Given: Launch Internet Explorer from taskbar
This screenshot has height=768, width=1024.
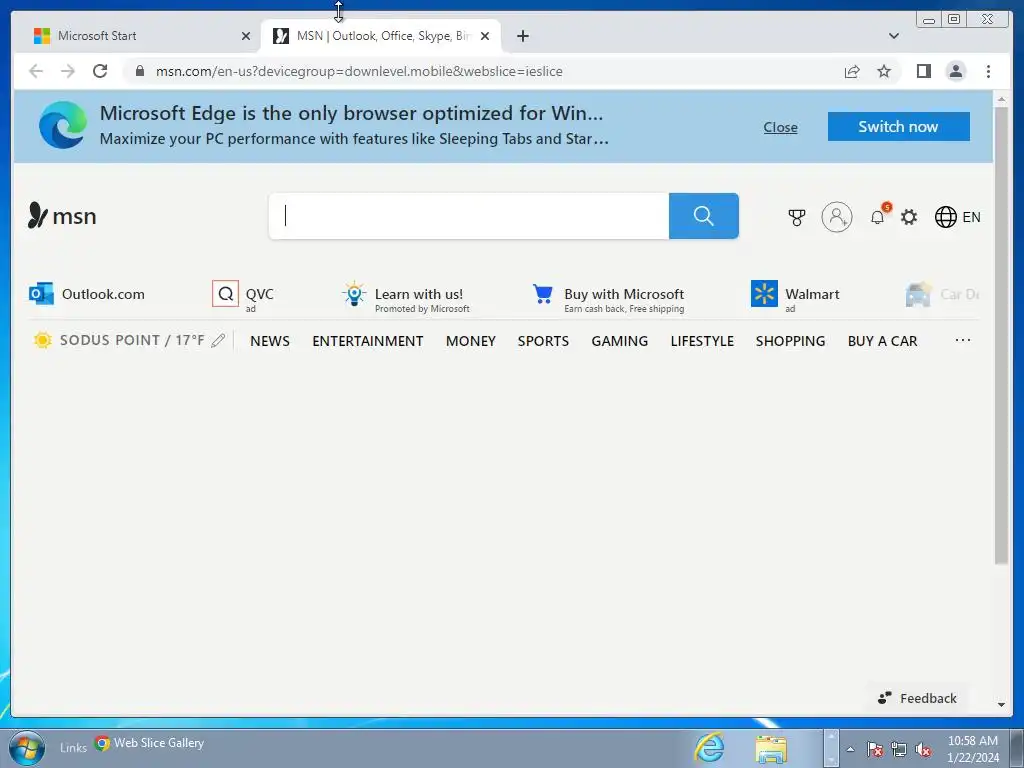Looking at the screenshot, I should [x=710, y=746].
